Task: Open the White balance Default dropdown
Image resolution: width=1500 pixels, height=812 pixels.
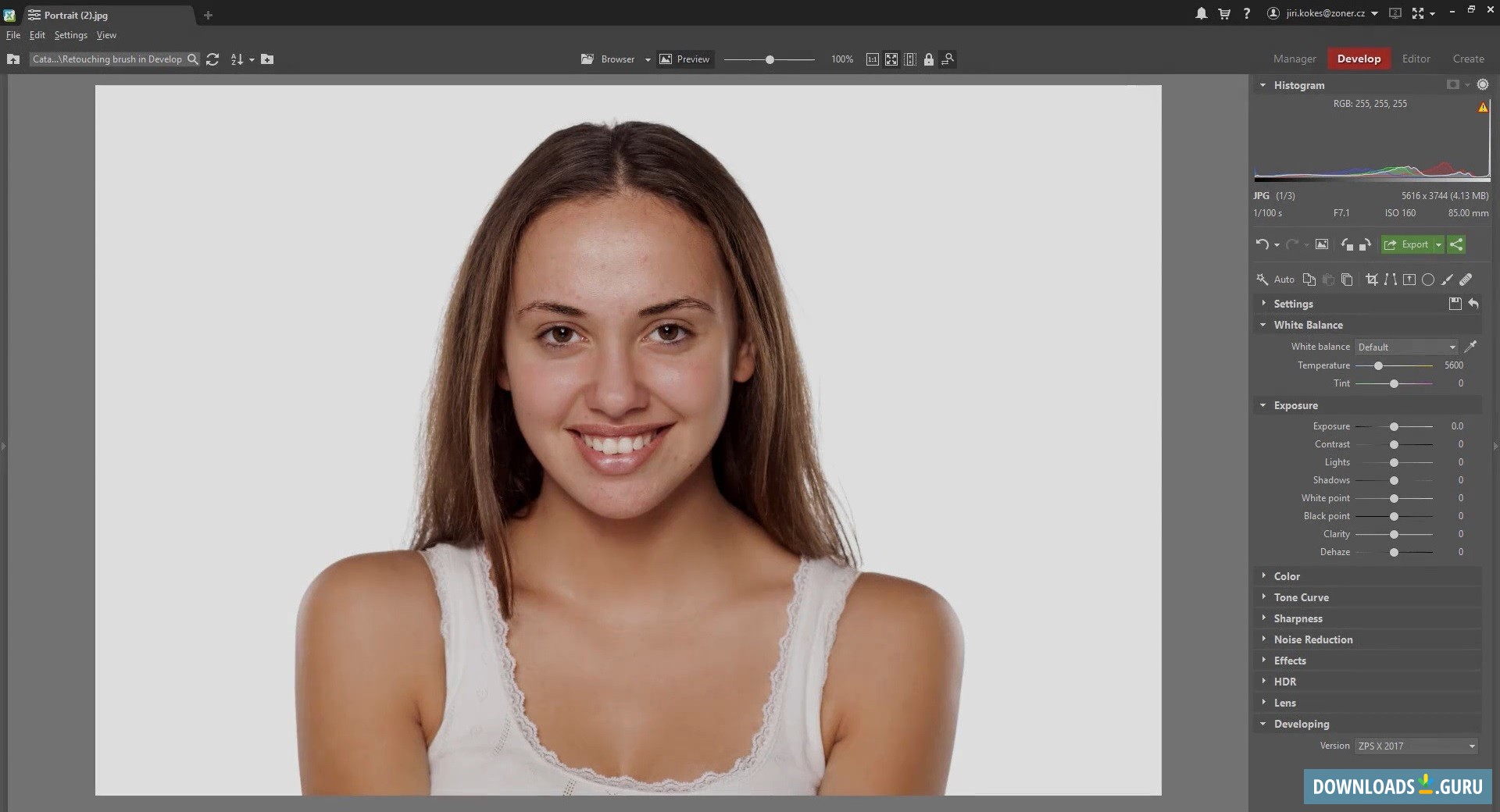Action: [1406, 347]
